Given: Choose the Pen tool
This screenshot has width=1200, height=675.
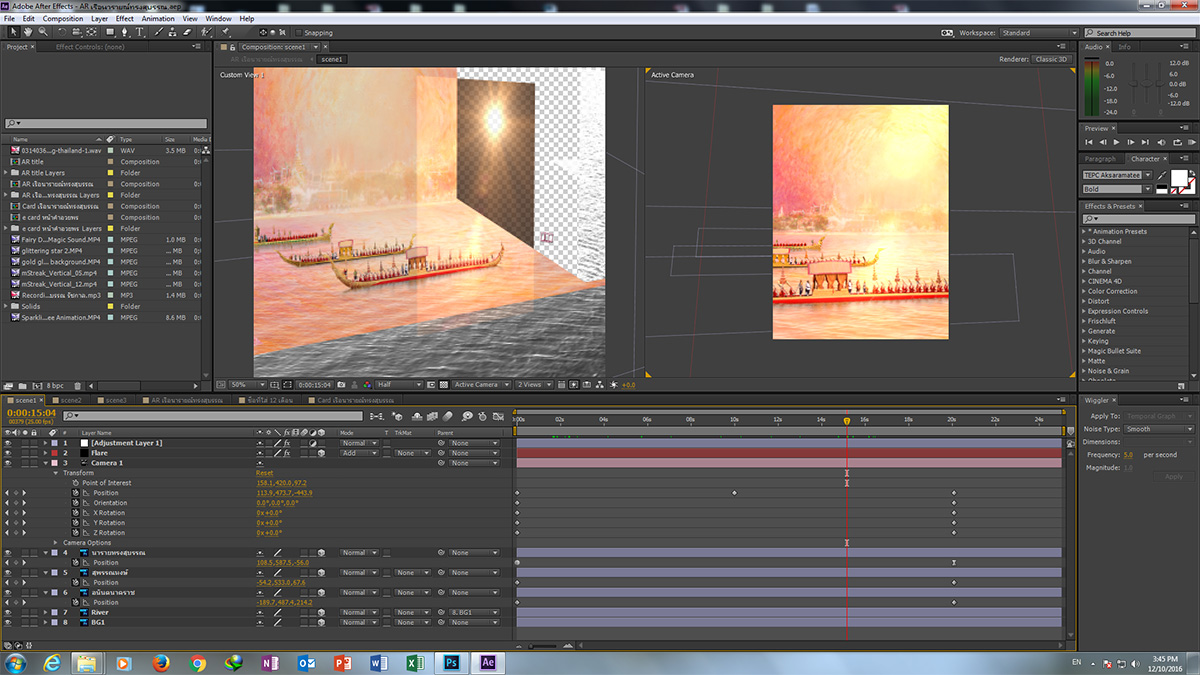Looking at the screenshot, I should click(124, 32).
